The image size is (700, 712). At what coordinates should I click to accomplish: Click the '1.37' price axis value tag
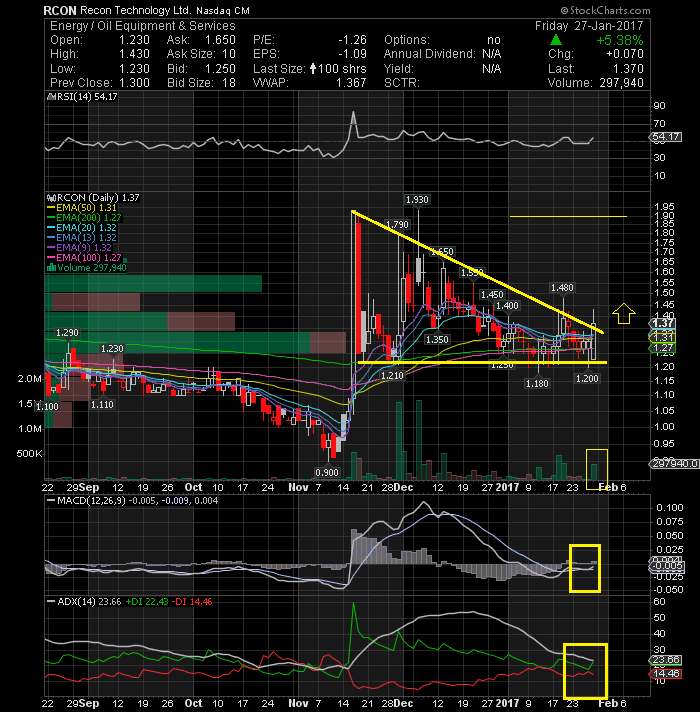663,323
